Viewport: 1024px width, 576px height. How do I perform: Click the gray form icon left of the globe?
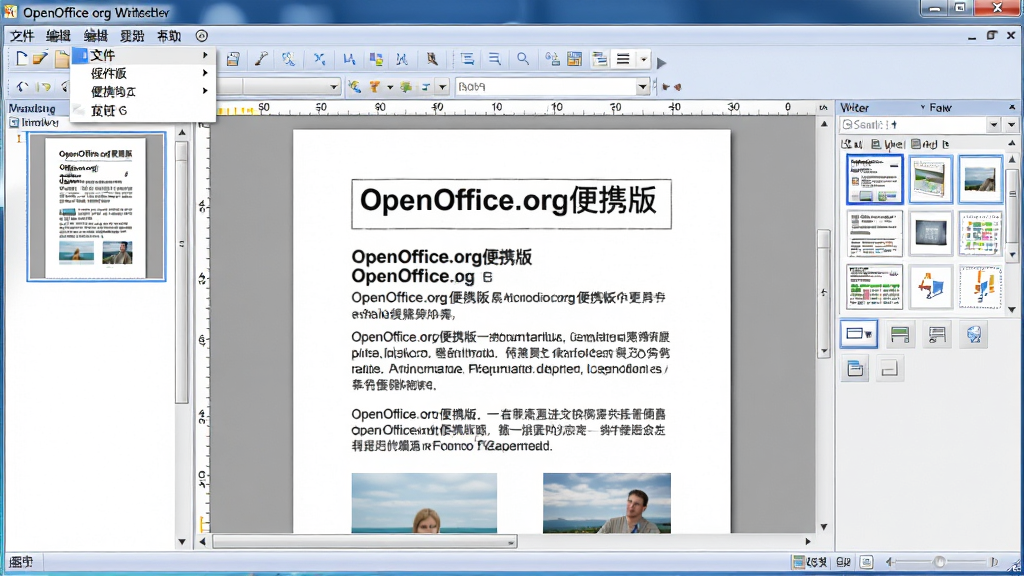(x=937, y=334)
